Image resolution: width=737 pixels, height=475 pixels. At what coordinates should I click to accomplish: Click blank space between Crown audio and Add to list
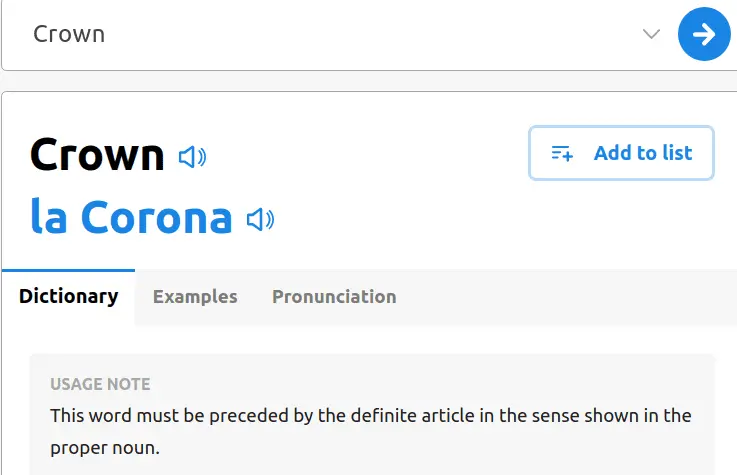point(370,157)
